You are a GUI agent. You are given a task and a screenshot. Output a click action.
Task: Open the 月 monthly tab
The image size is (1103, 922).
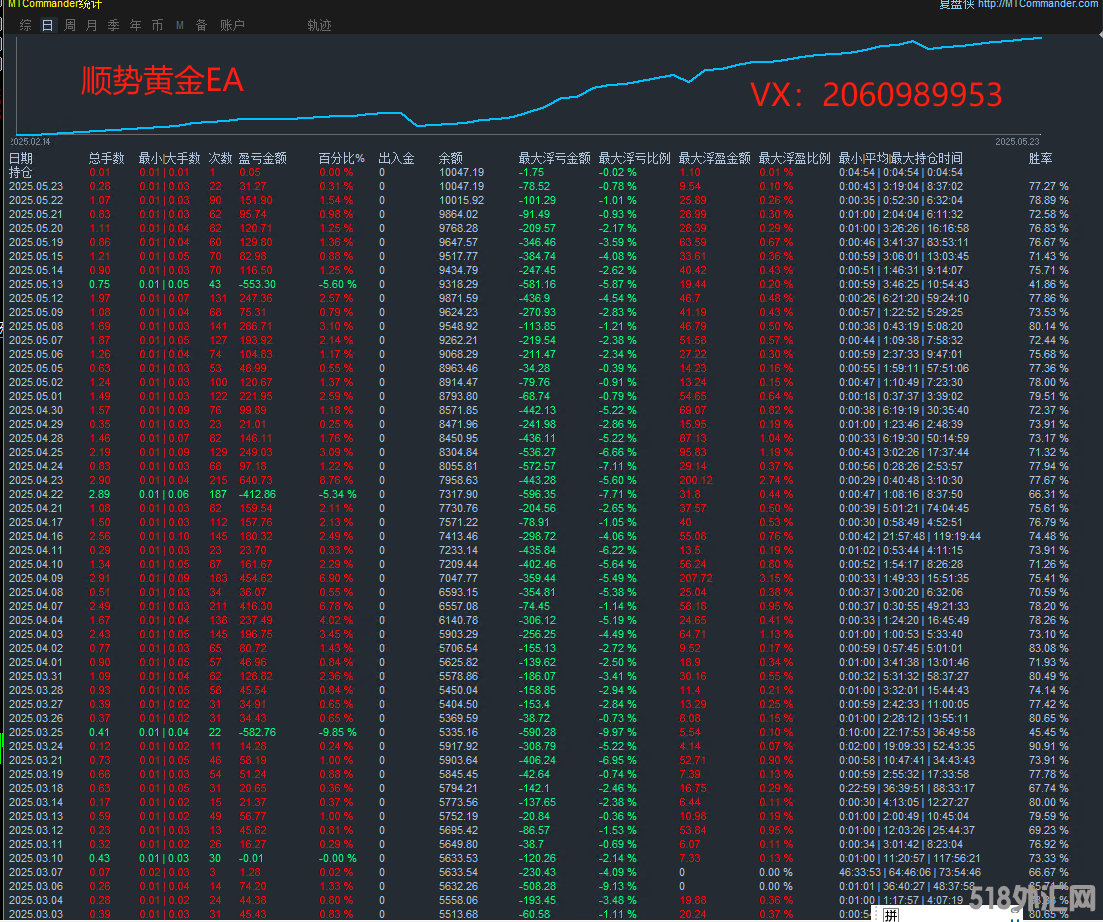point(91,25)
